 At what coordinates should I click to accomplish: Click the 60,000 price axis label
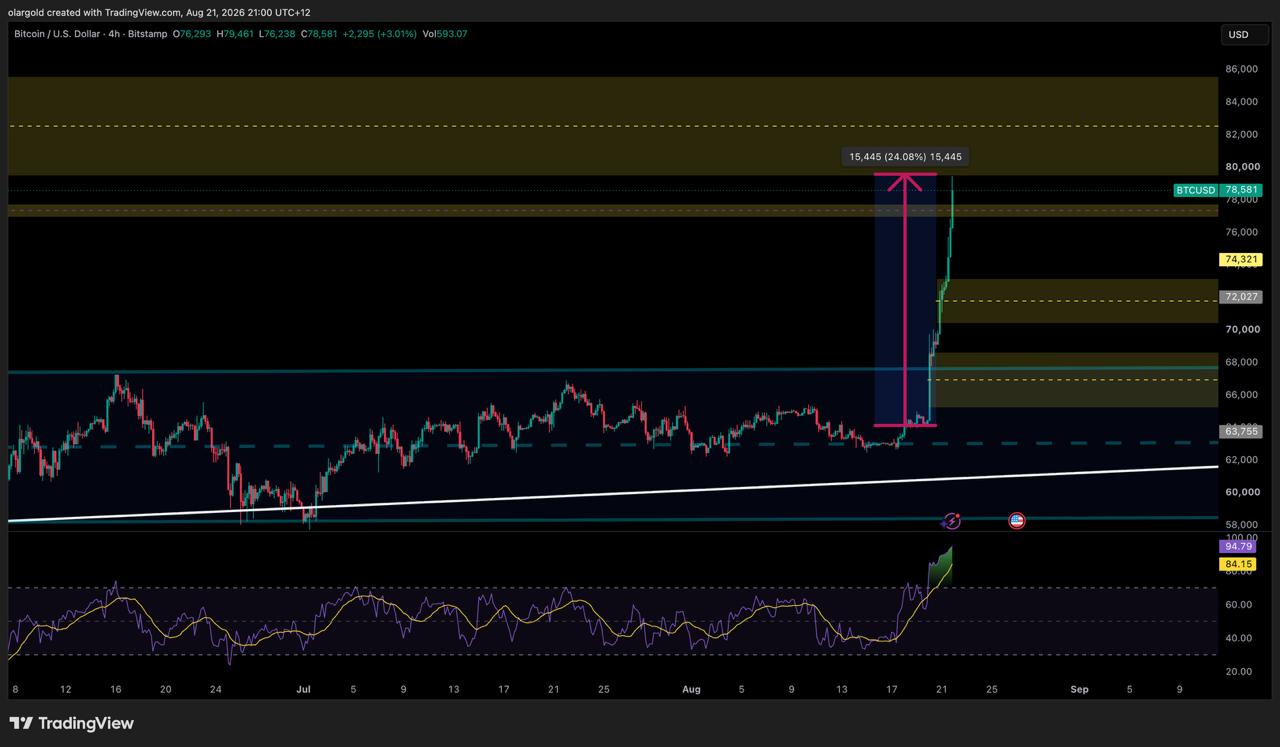[x=1241, y=492]
